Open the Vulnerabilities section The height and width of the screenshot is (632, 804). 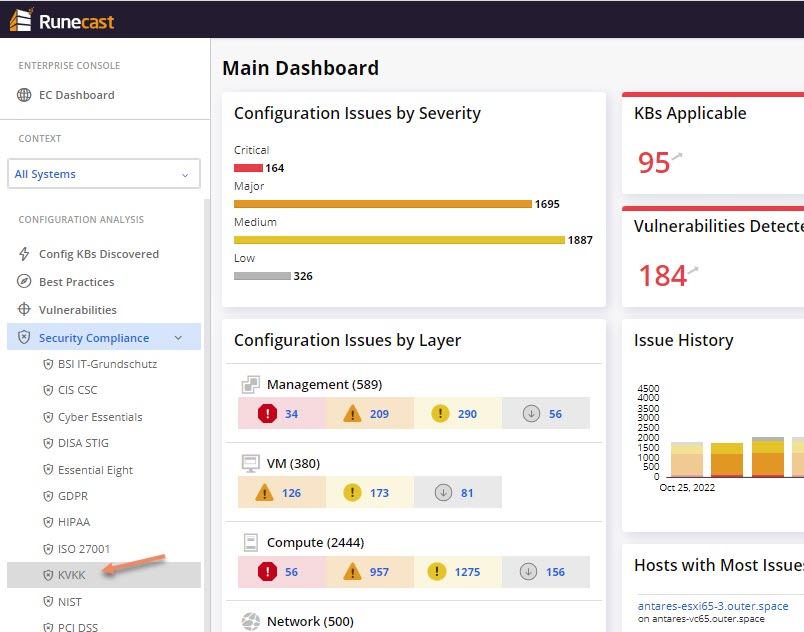tap(78, 310)
